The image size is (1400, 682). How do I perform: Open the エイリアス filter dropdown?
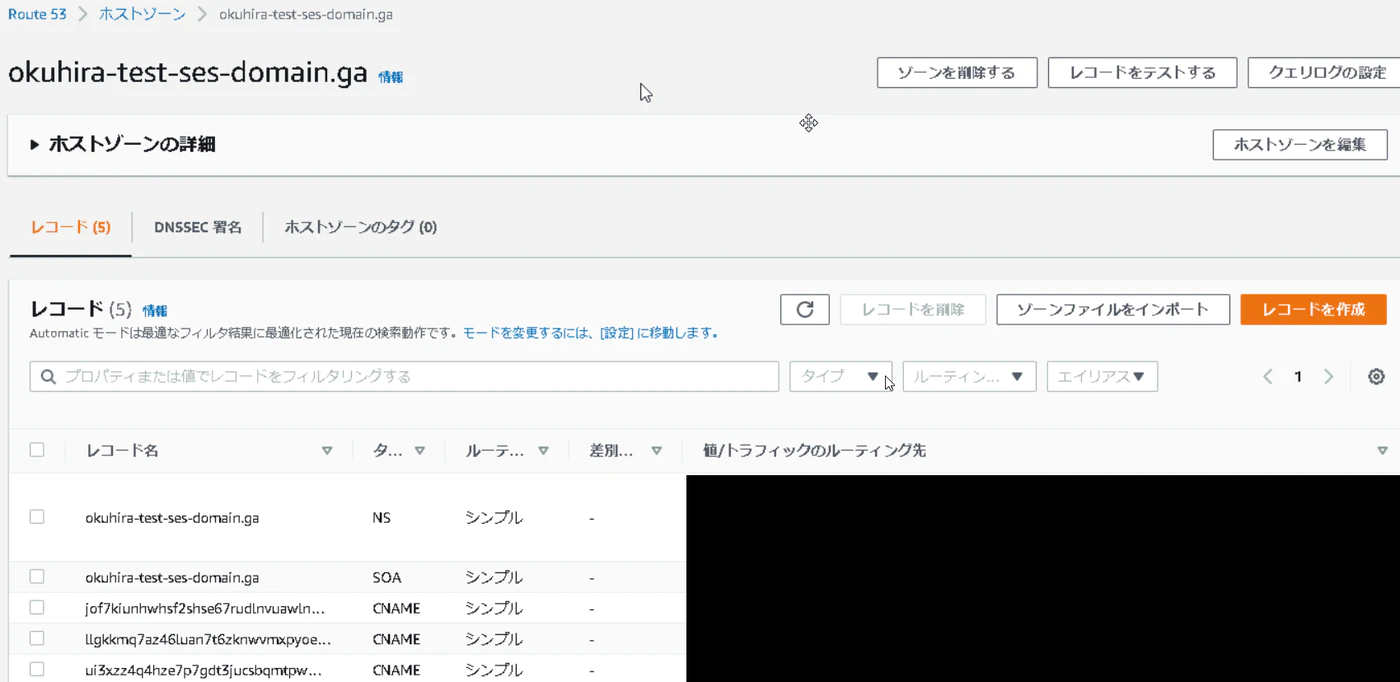click(x=1102, y=377)
